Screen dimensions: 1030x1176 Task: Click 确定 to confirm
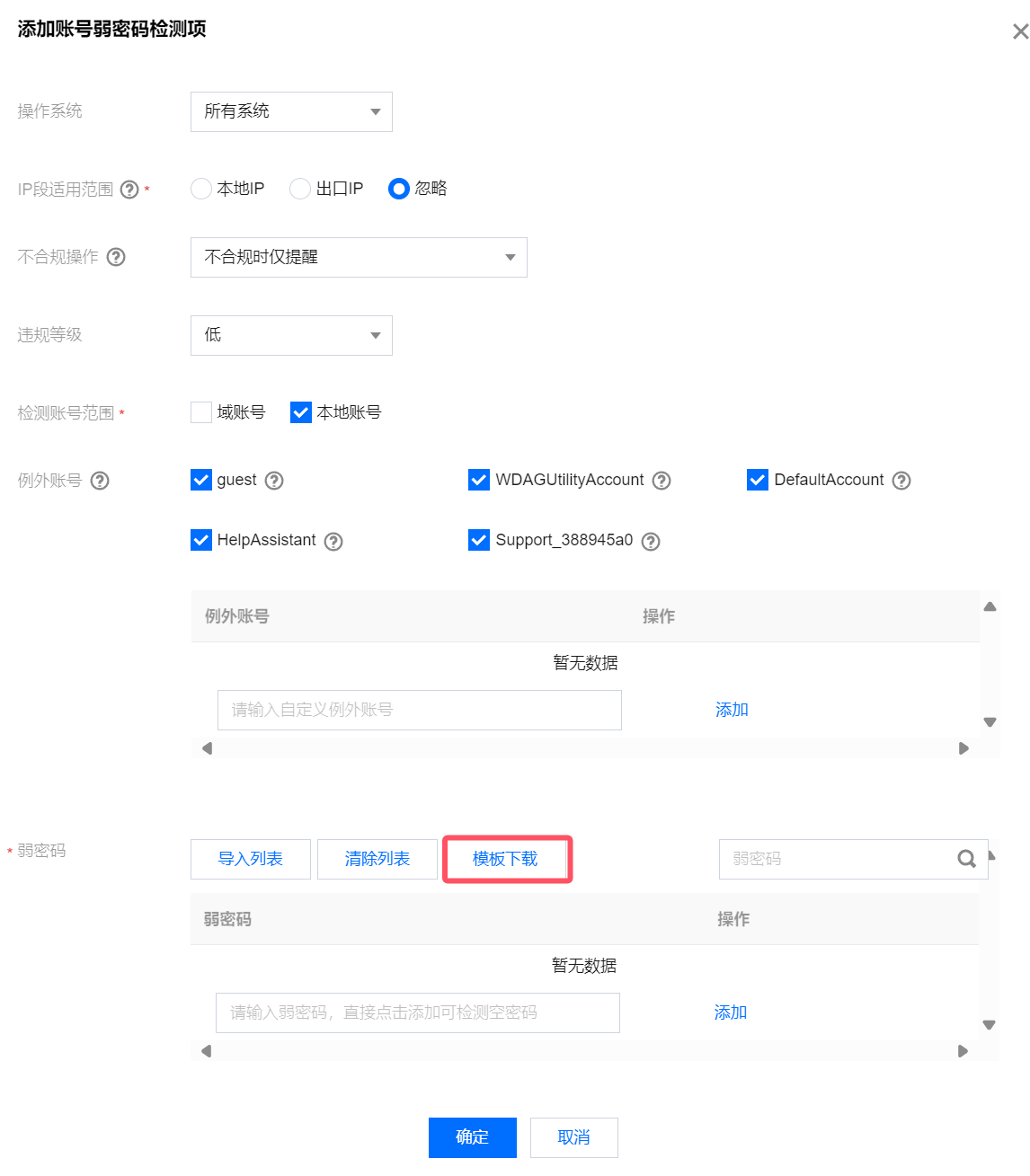click(473, 1137)
